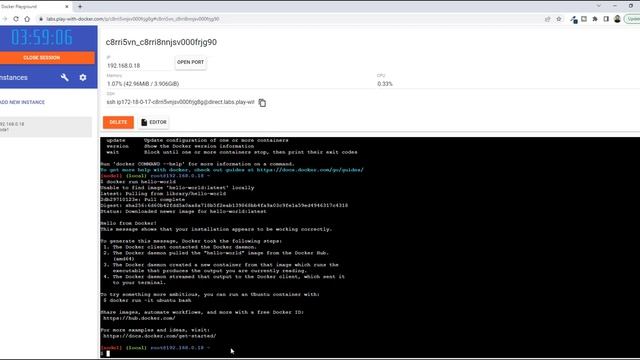This screenshot has height=360, width=640.
Task: Open the tab search chevron in title bar
Action: pos(598,6)
